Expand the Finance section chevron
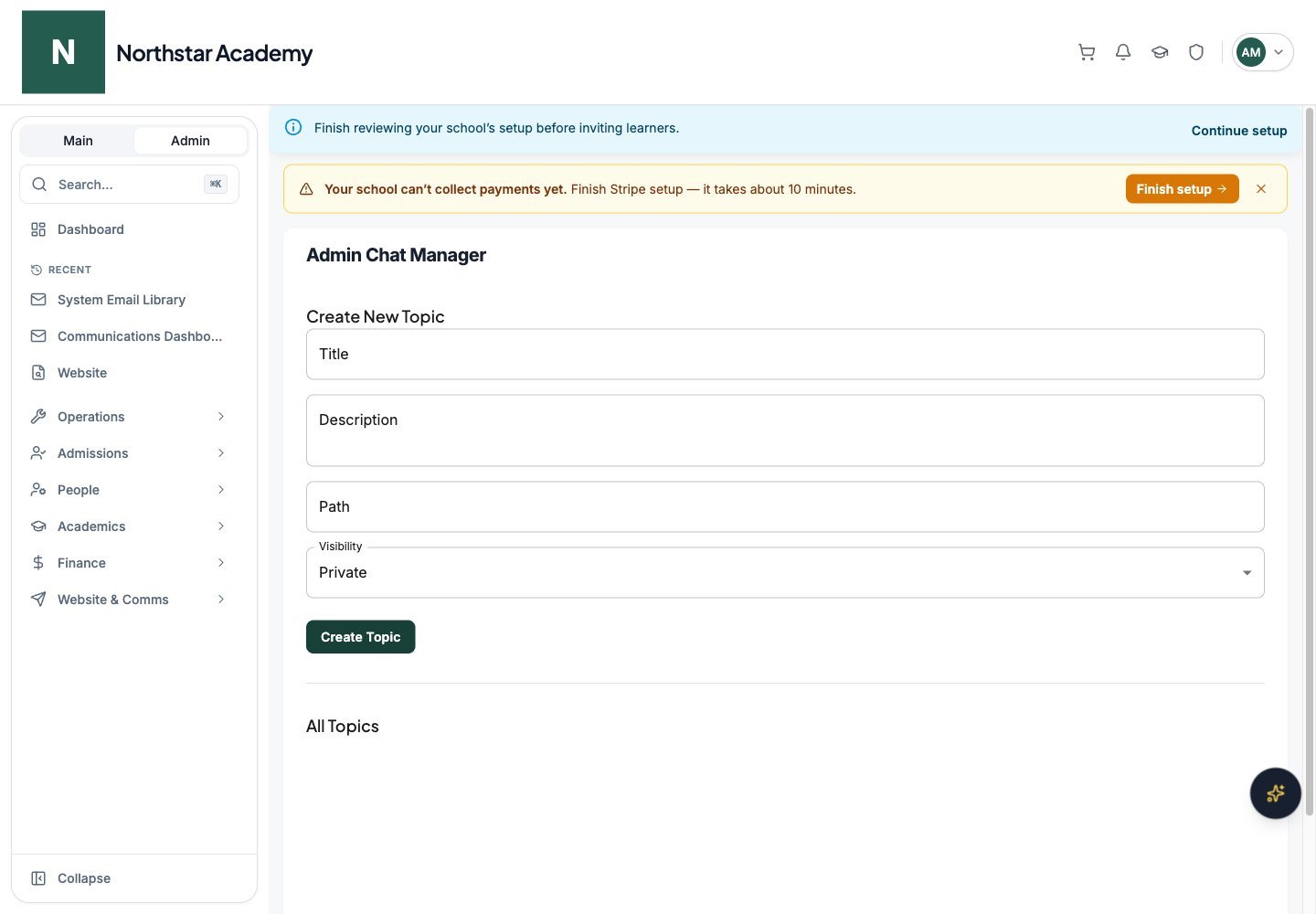1316x914 pixels. pos(221,563)
